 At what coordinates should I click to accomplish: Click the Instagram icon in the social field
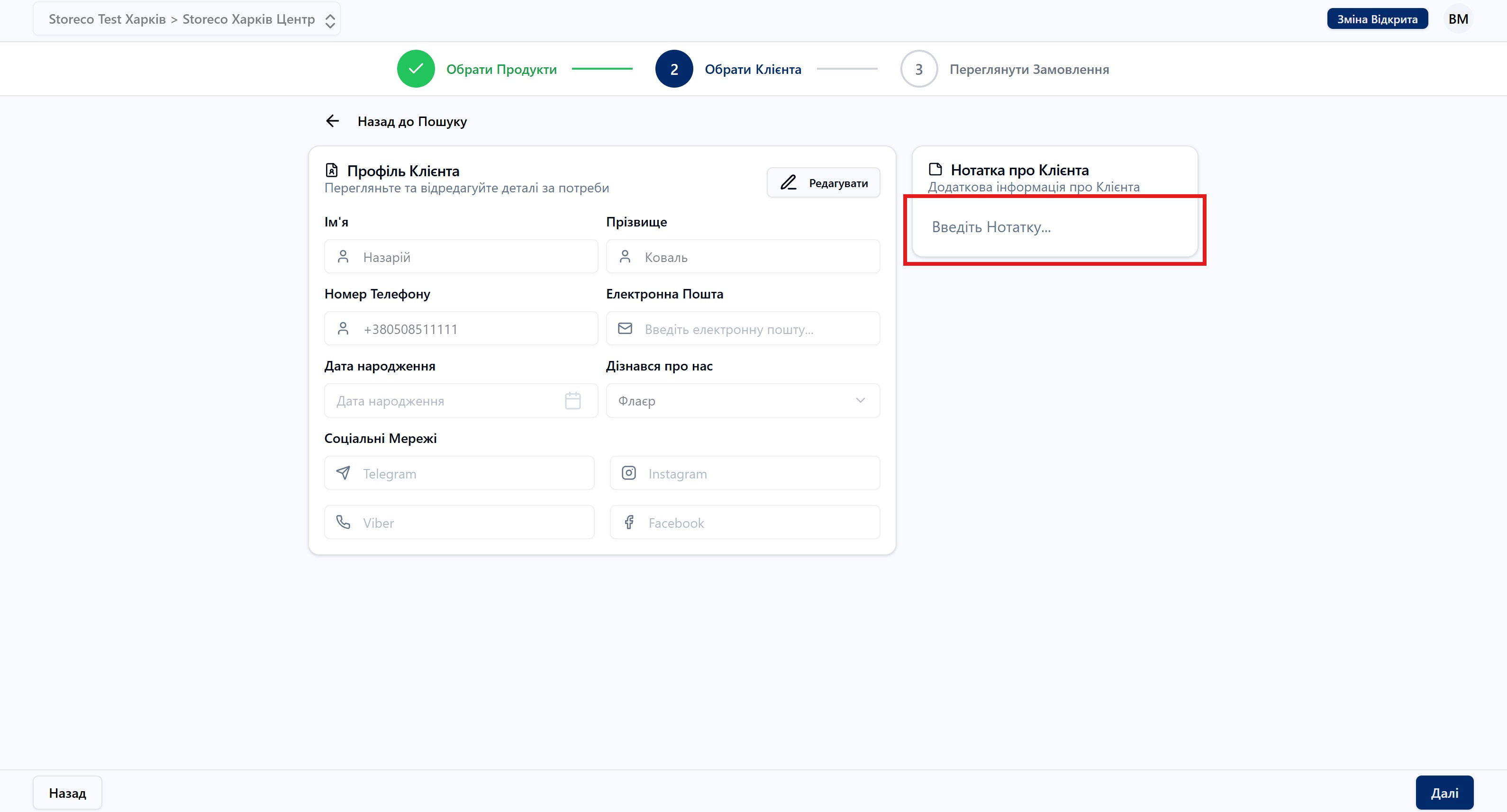tap(628, 473)
